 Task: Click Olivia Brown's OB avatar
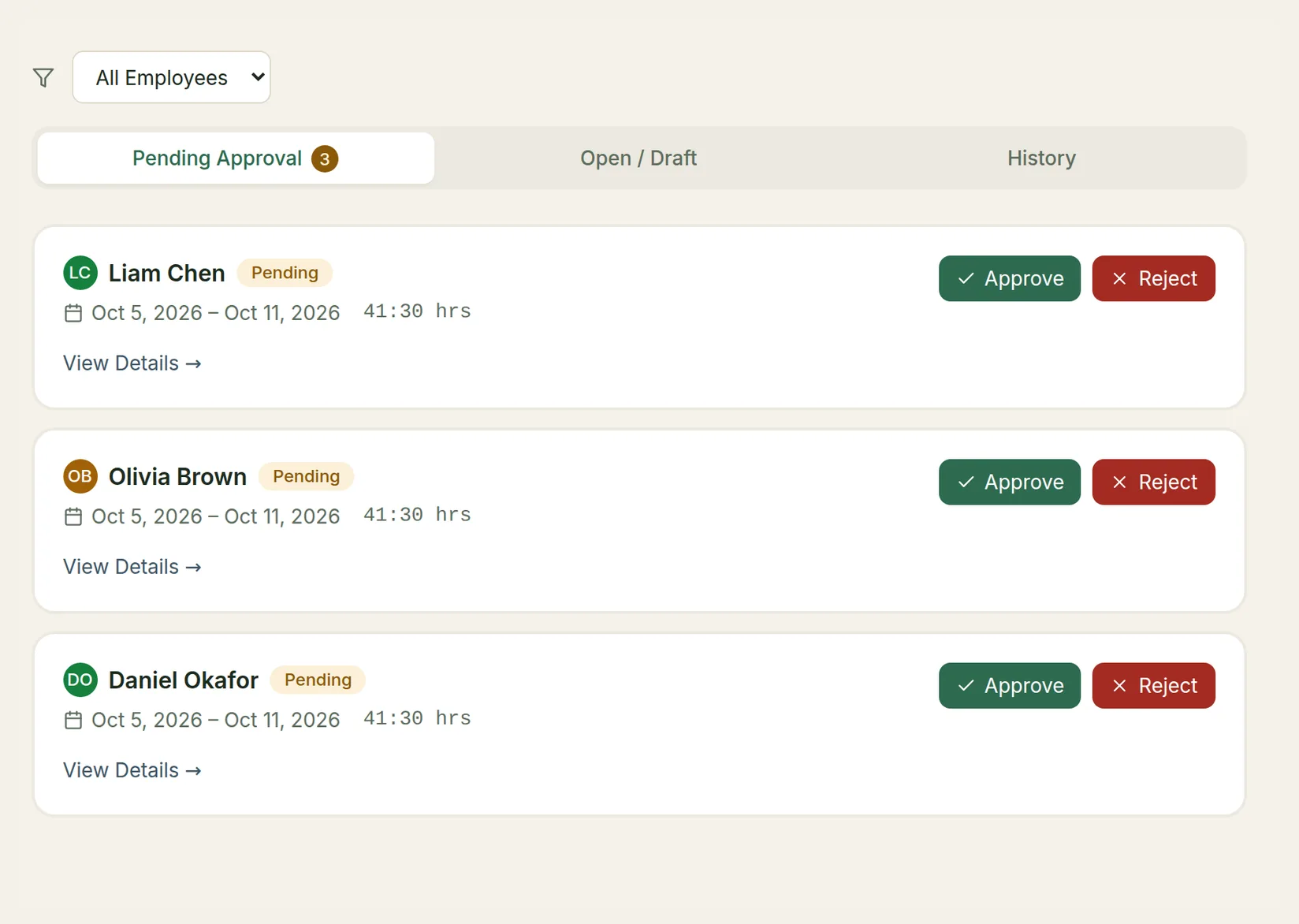click(x=80, y=476)
